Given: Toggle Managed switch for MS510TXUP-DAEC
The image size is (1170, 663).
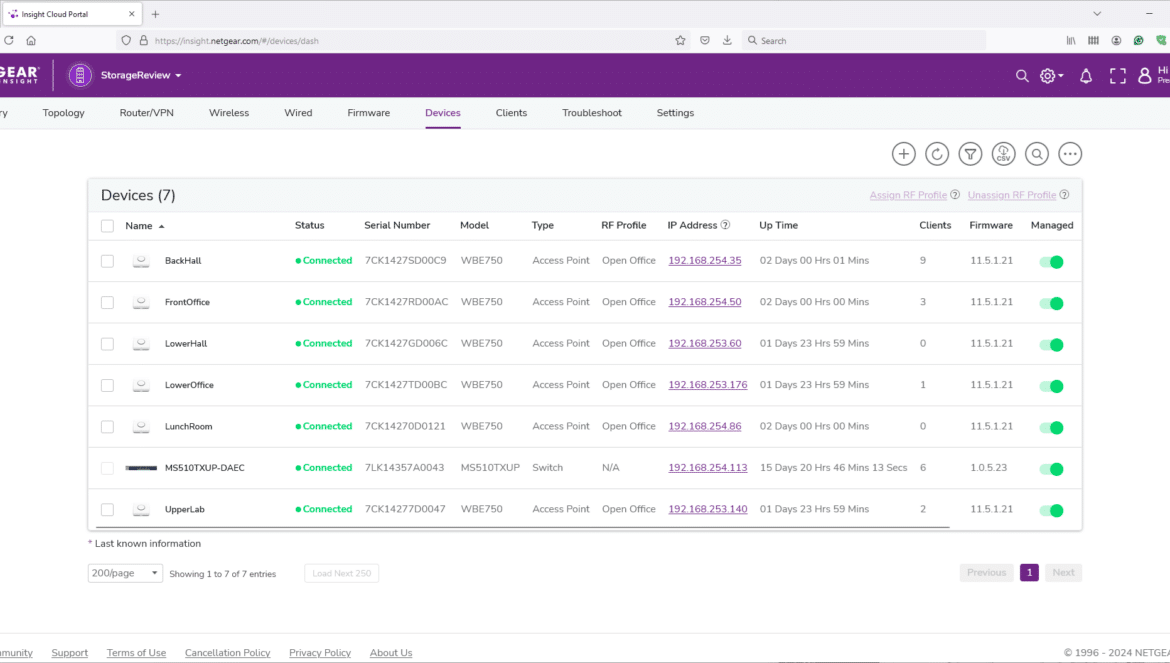Looking at the screenshot, I should (1051, 469).
